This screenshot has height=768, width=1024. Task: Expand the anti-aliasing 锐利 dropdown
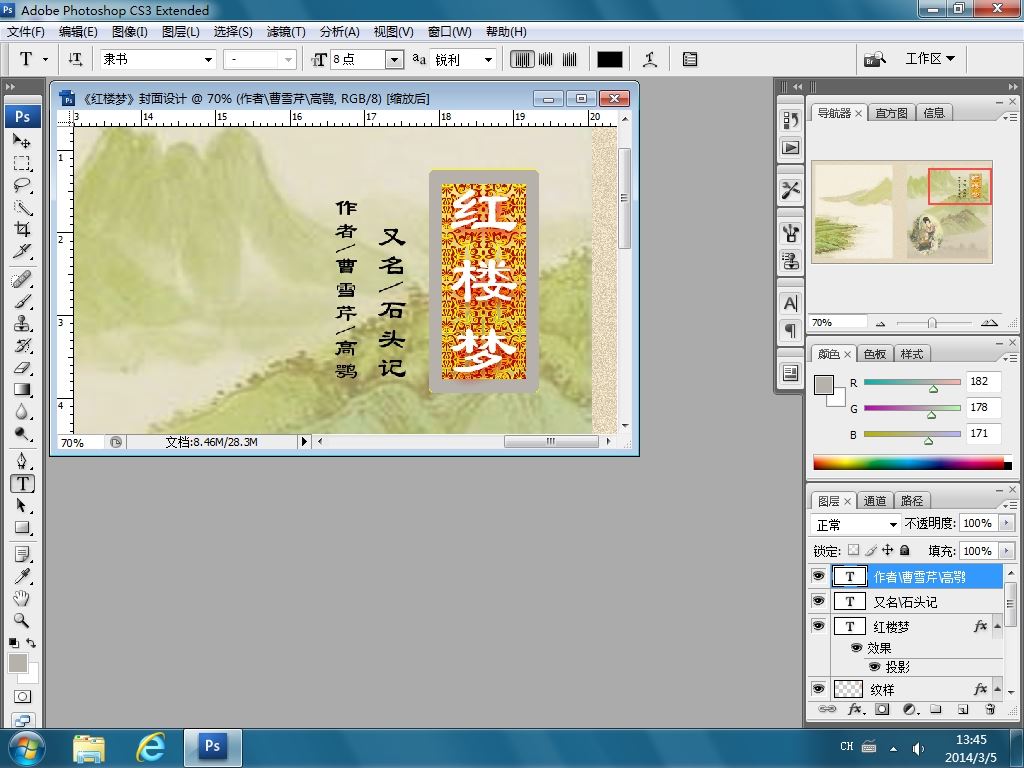[463, 59]
